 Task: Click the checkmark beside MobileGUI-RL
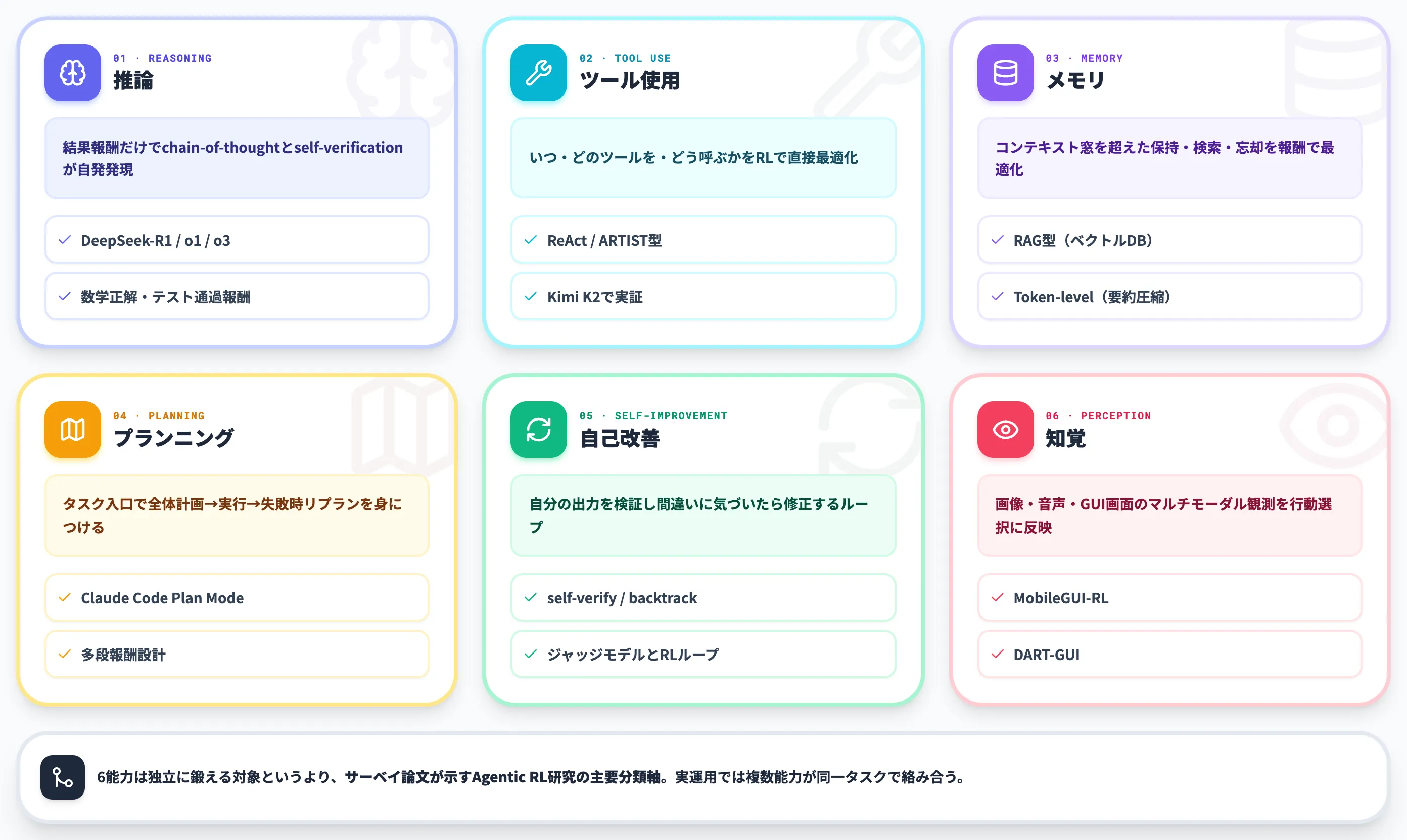[997, 598]
